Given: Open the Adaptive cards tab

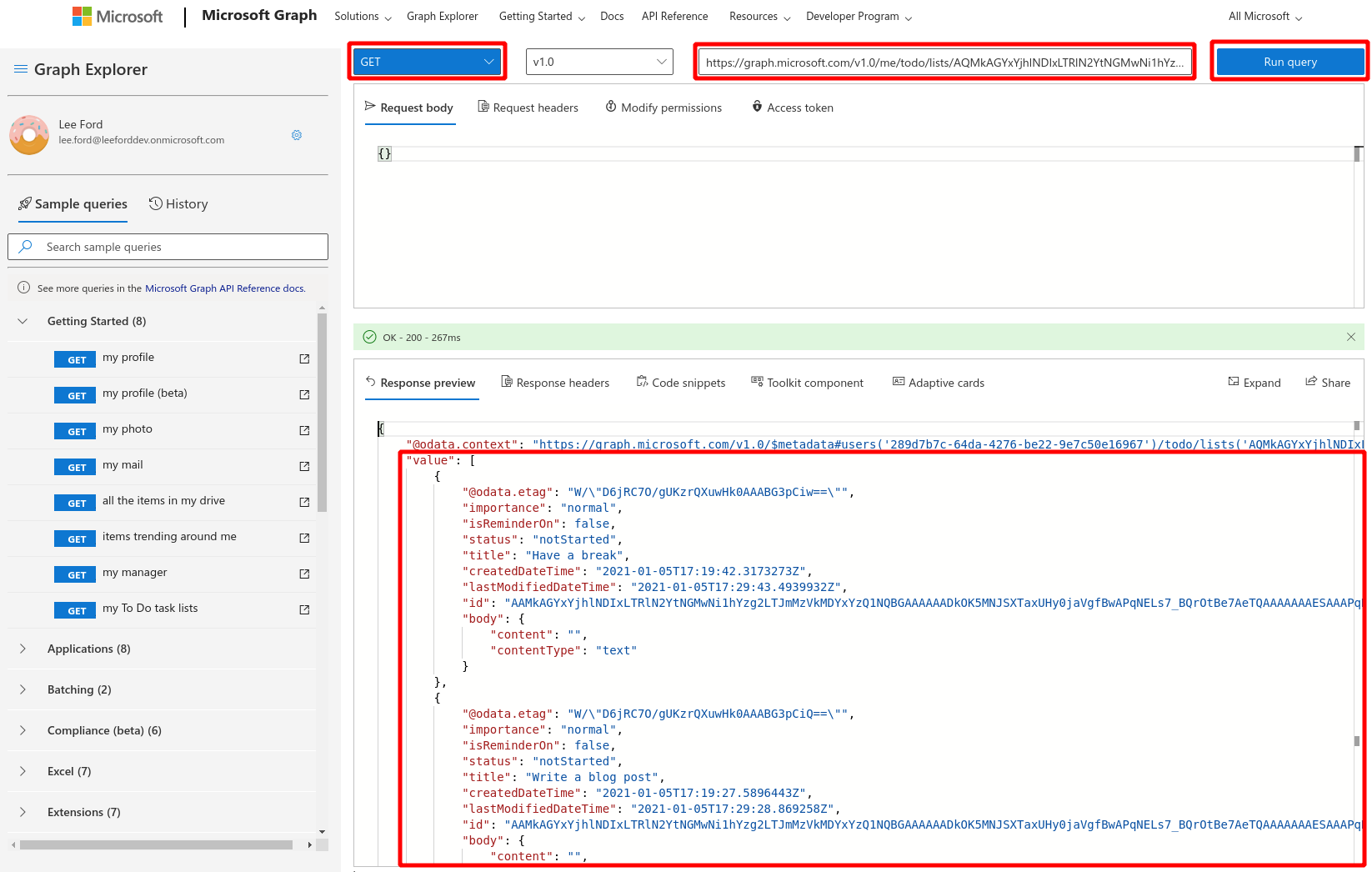Looking at the screenshot, I should click(x=939, y=383).
